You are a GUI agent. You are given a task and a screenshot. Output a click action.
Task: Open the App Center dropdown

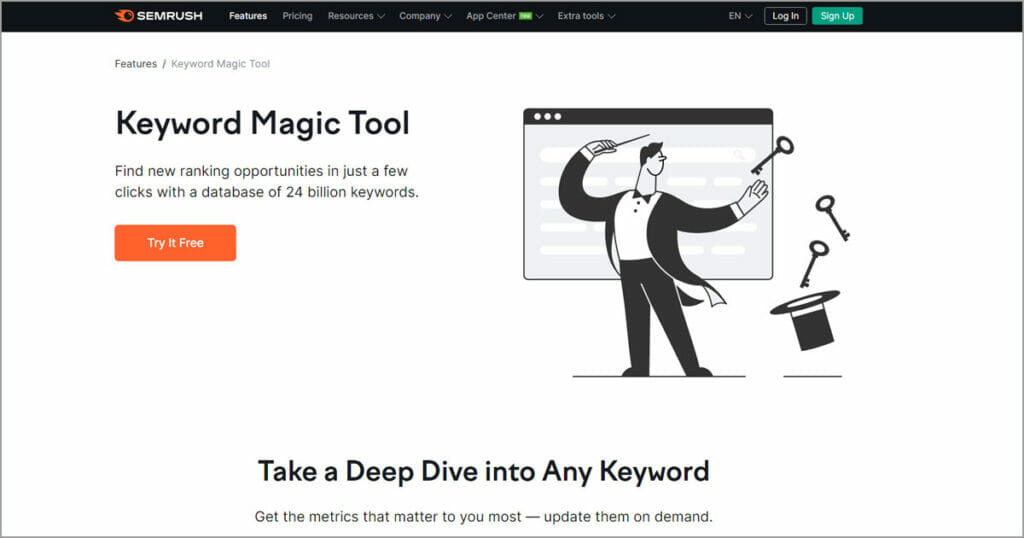coord(504,16)
